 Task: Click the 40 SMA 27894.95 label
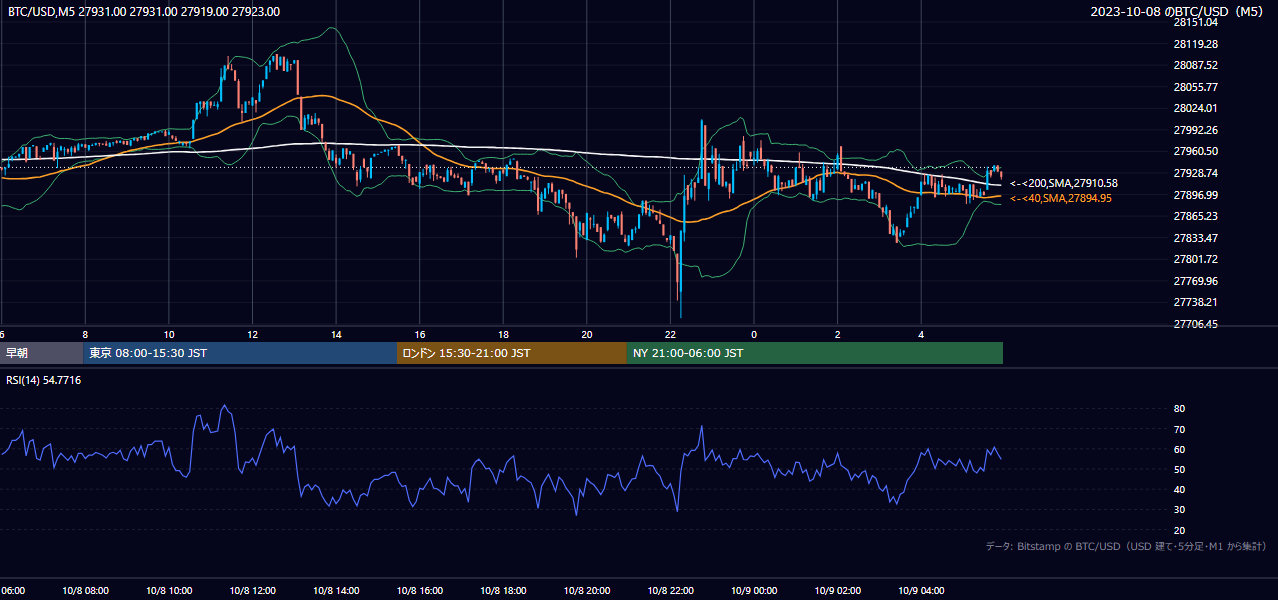(x=1061, y=198)
